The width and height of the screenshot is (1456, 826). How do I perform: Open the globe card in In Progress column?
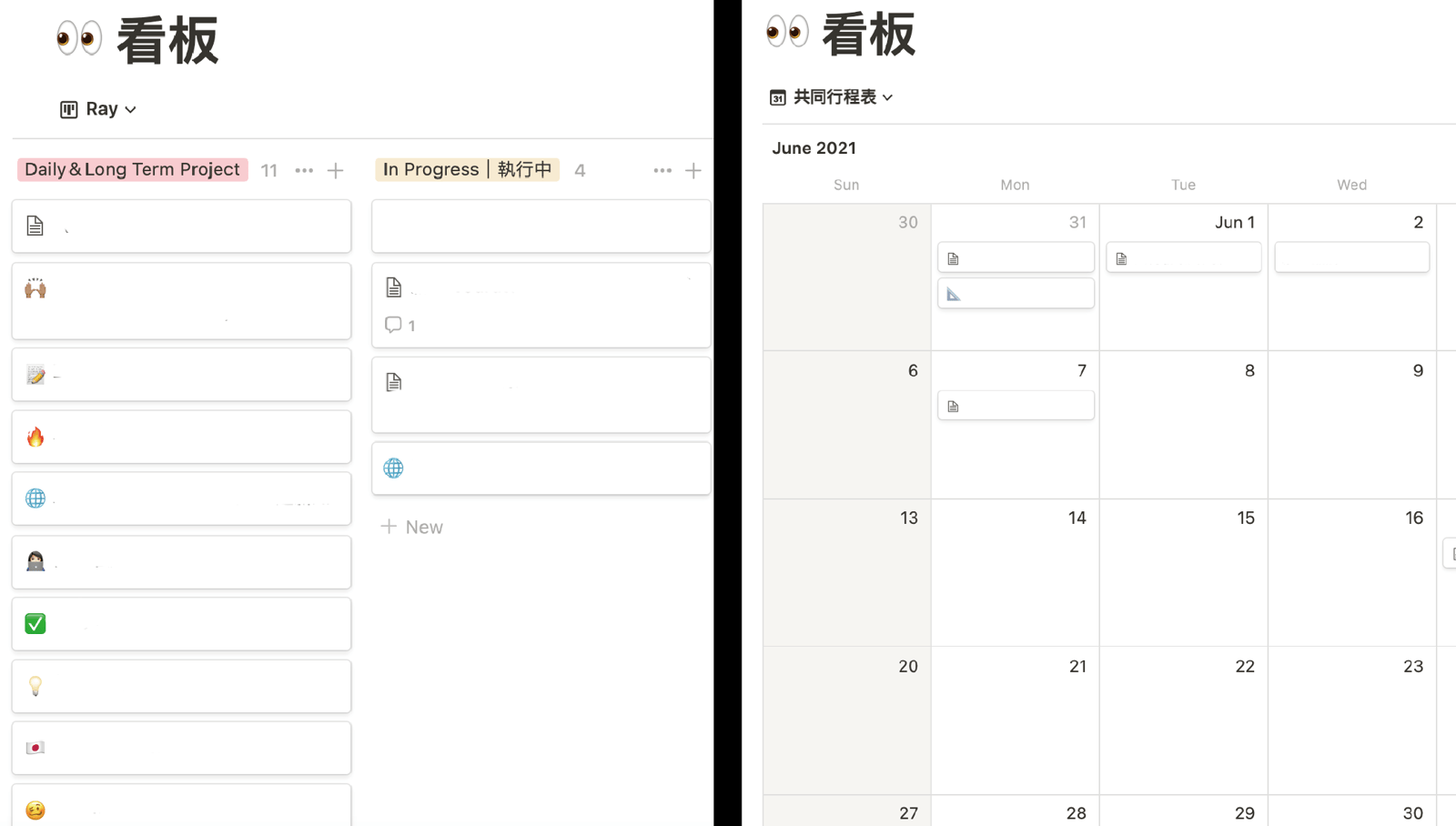(541, 468)
